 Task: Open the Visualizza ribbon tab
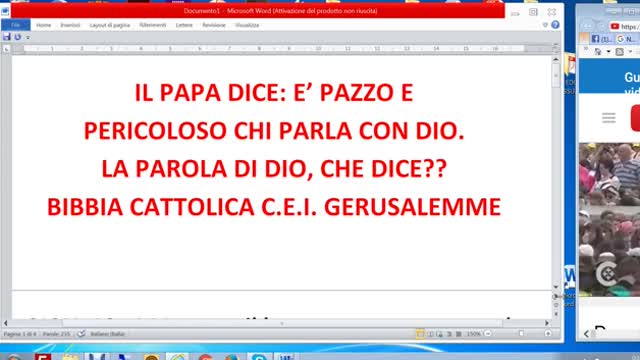pos(247,25)
